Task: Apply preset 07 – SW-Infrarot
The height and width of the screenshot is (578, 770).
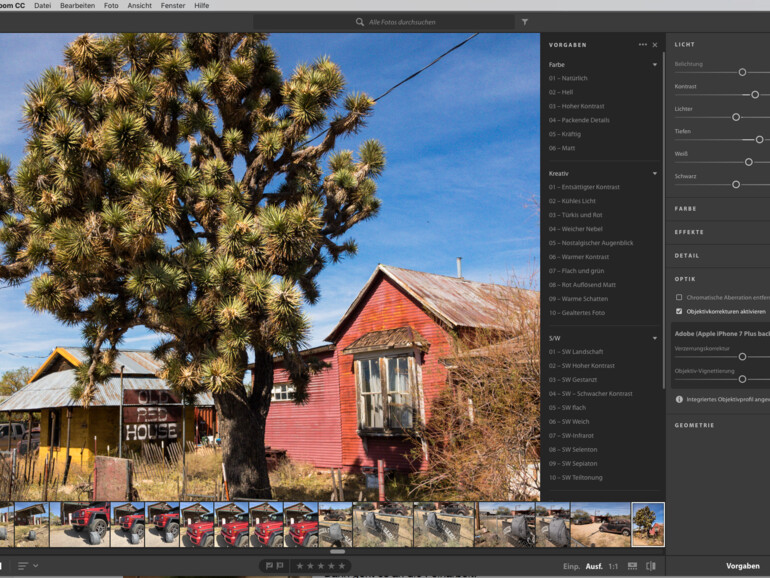Action: pos(571,436)
